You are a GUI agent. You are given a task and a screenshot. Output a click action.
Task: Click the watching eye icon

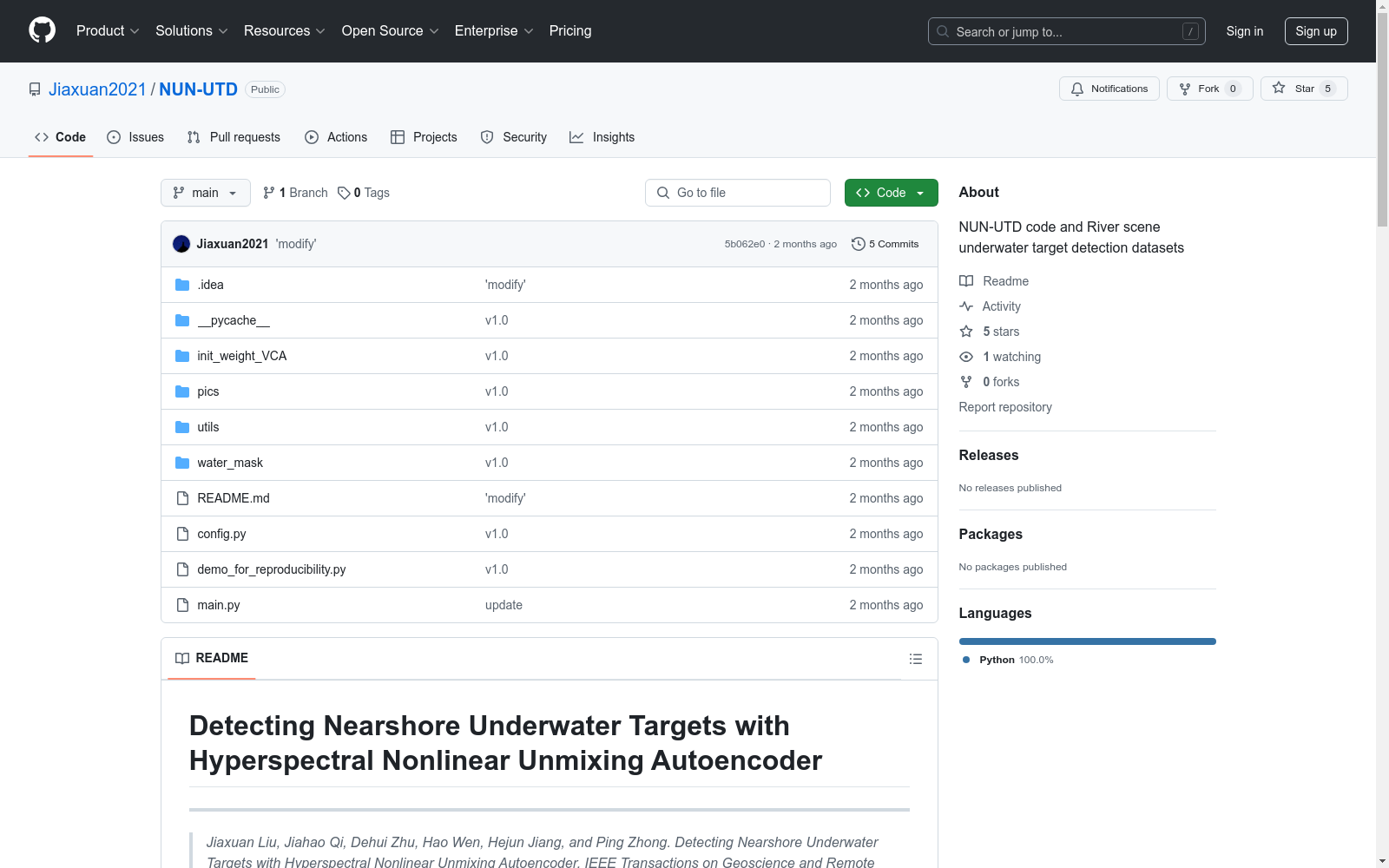pyautogui.click(x=966, y=357)
